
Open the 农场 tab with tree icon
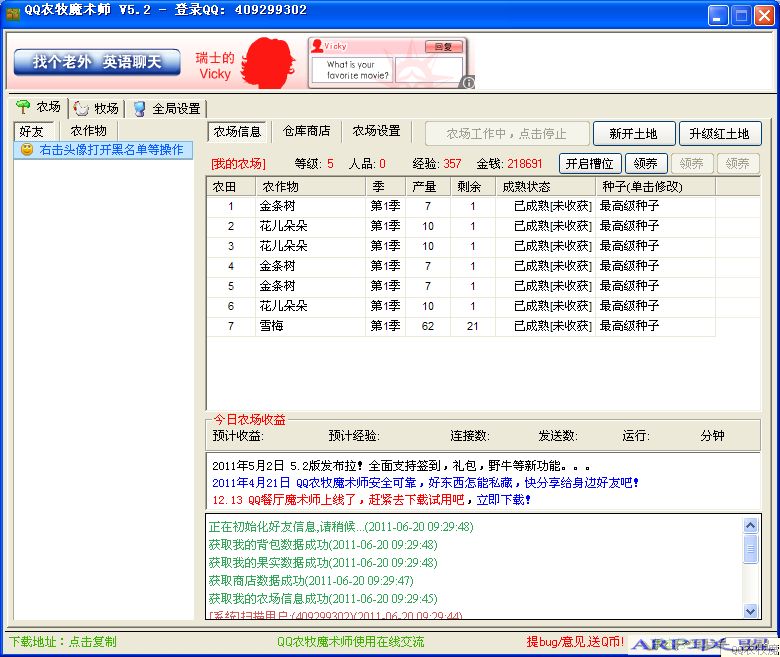click(x=39, y=107)
